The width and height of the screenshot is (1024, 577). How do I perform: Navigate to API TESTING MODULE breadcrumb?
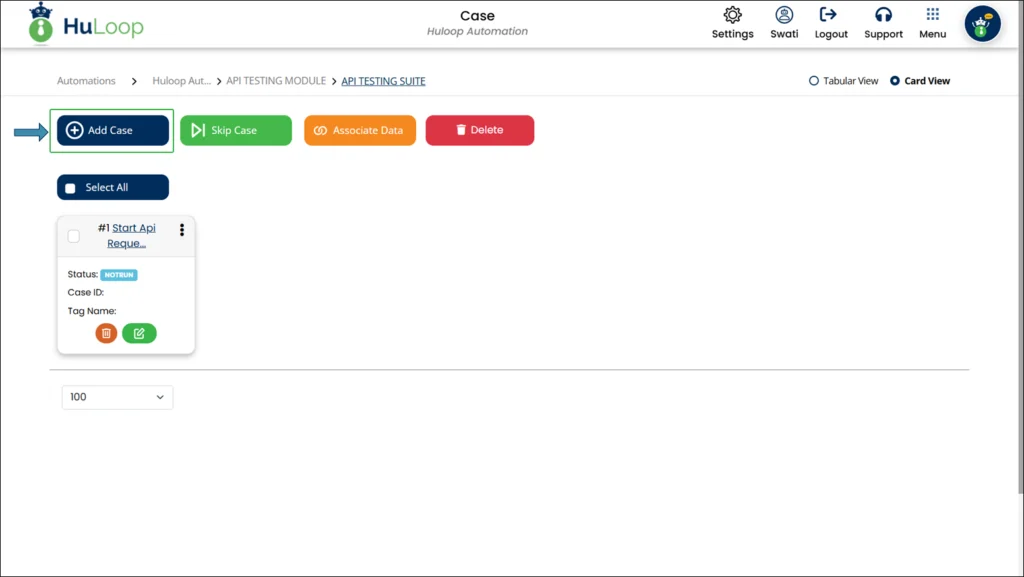pos(276,81)
